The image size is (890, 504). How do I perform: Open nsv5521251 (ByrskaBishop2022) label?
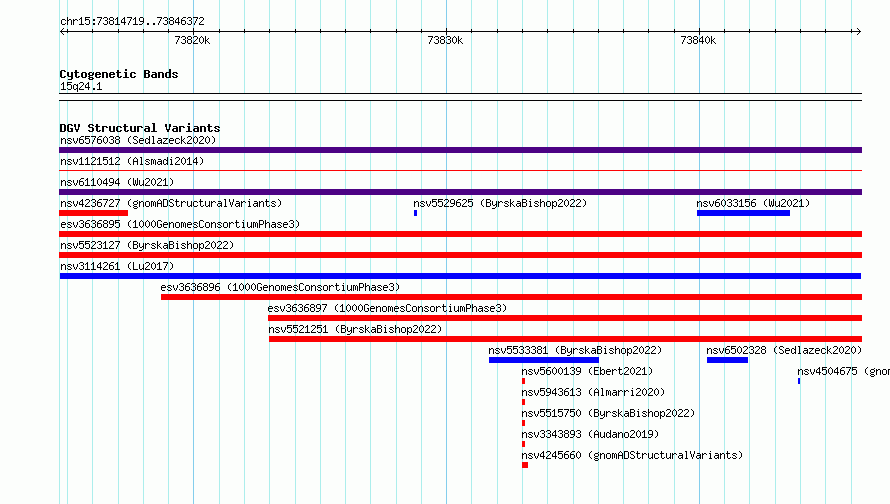coord(355,329)
